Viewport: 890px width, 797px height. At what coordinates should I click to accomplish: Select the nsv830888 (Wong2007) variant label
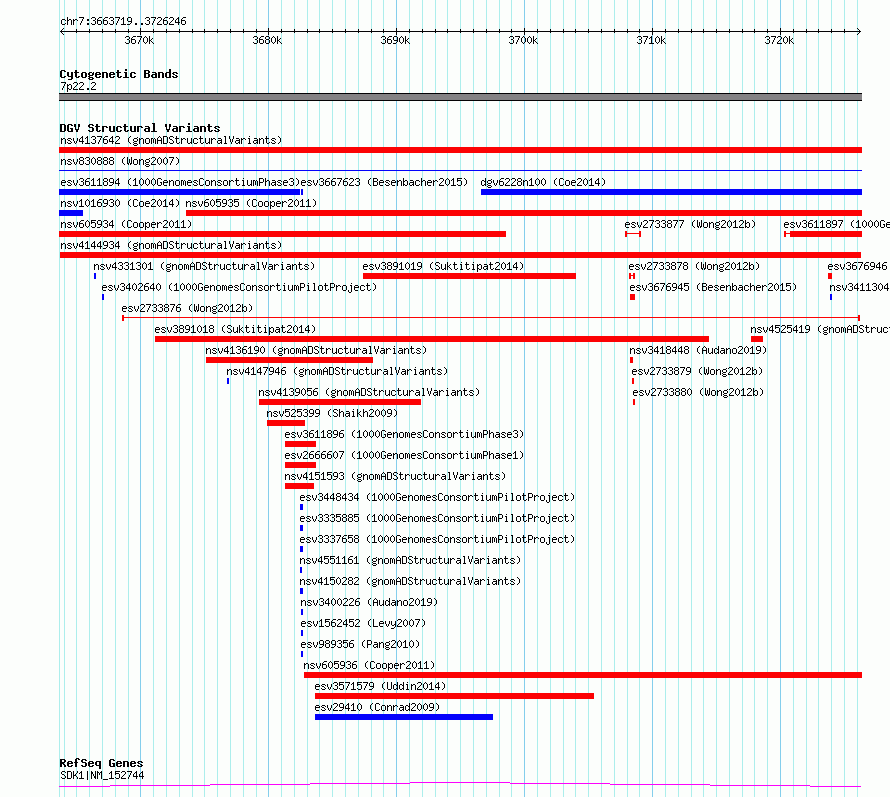point(120,161)
